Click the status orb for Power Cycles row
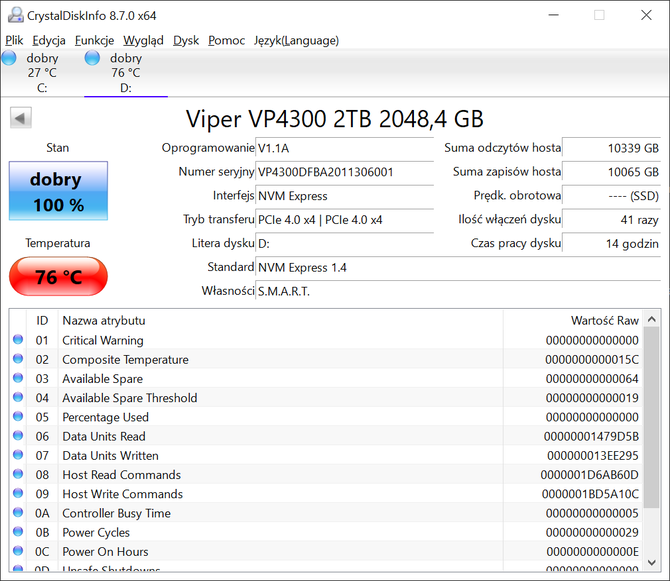The width and height of the screenshot is (670, 581). coord(18,531)
